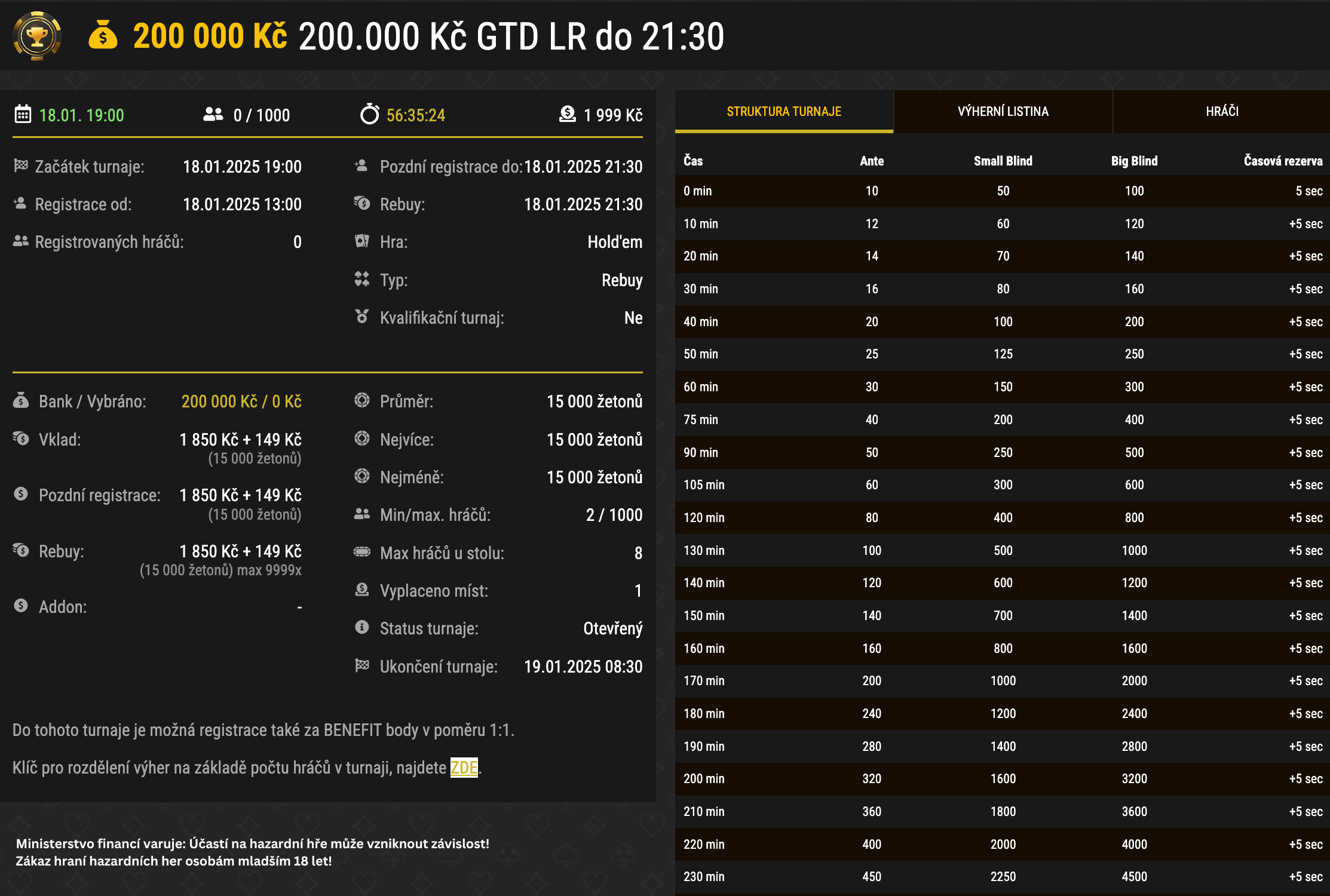
Task: Open the HRÁČI tab
Action: (x=1222, y=111)
